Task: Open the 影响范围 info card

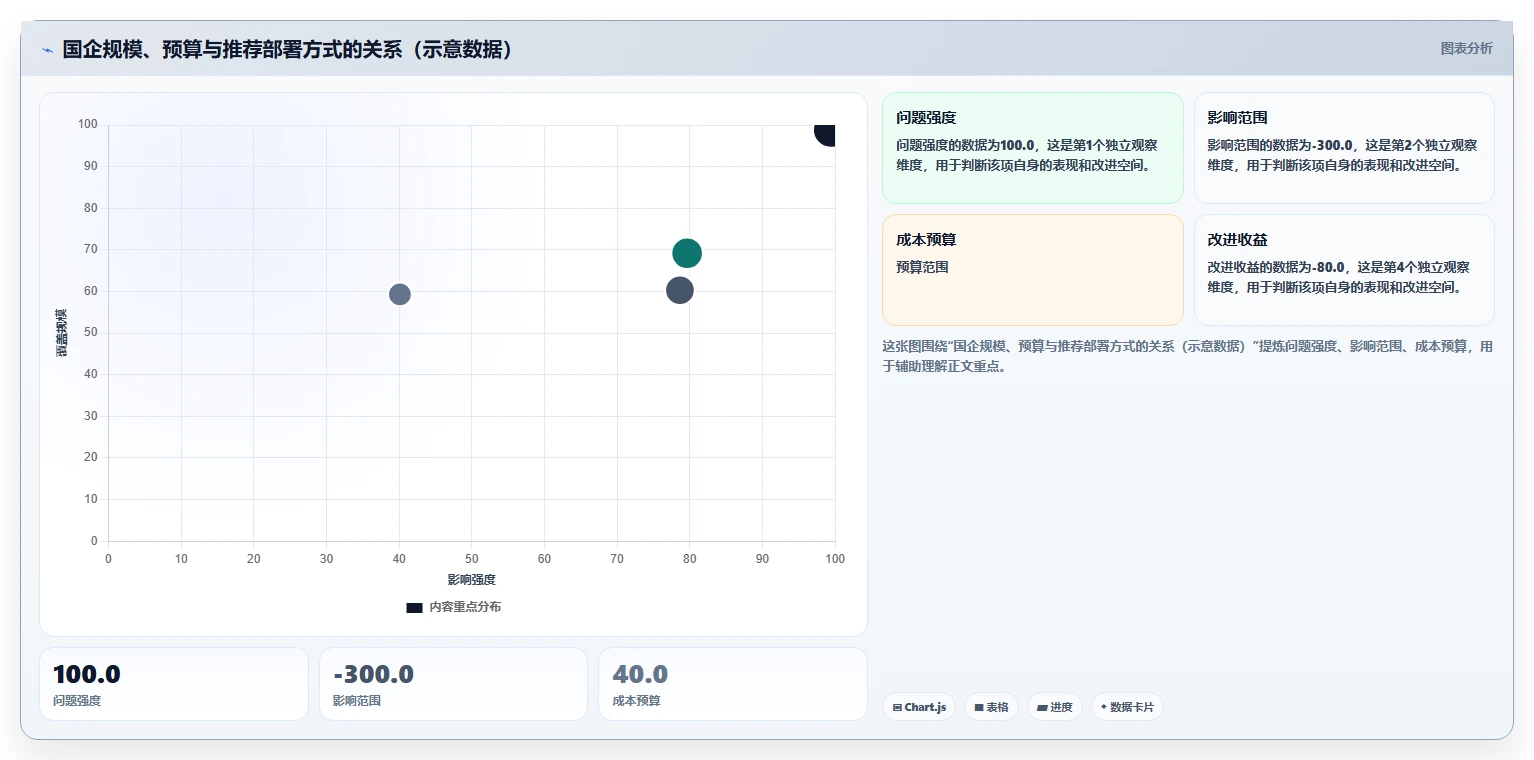Action: pyautogui.click(x=1344, y=148)
